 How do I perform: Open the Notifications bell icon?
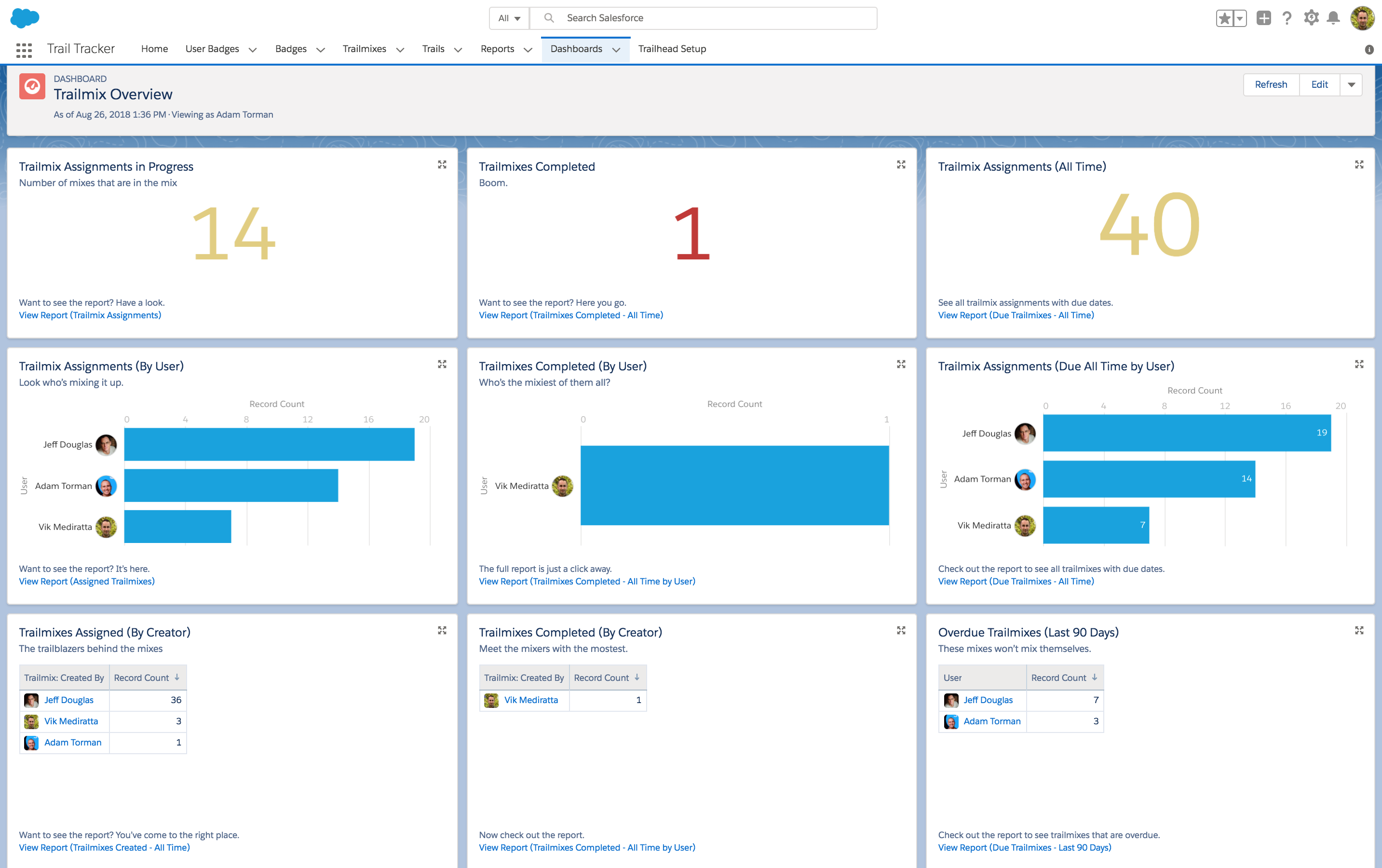point(1333,18)
